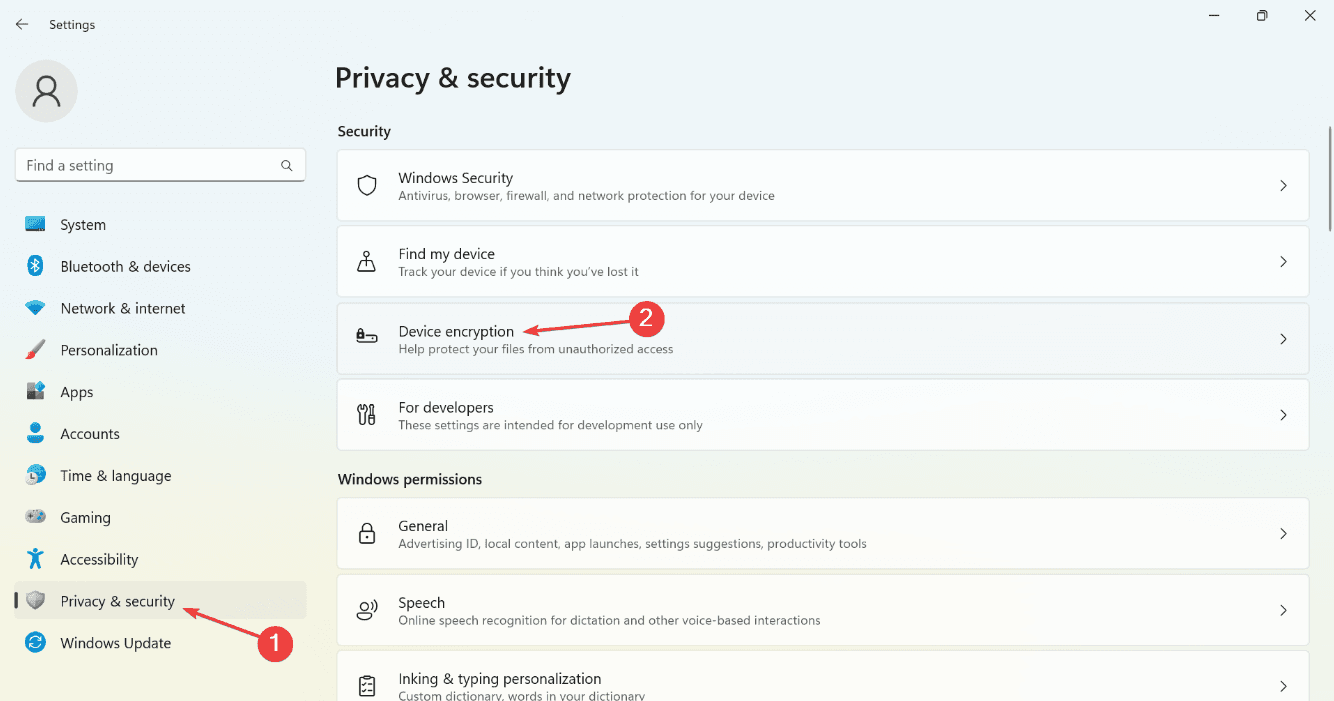
Task: Click the Windows Update sync icon
Action: pos(36,643)
